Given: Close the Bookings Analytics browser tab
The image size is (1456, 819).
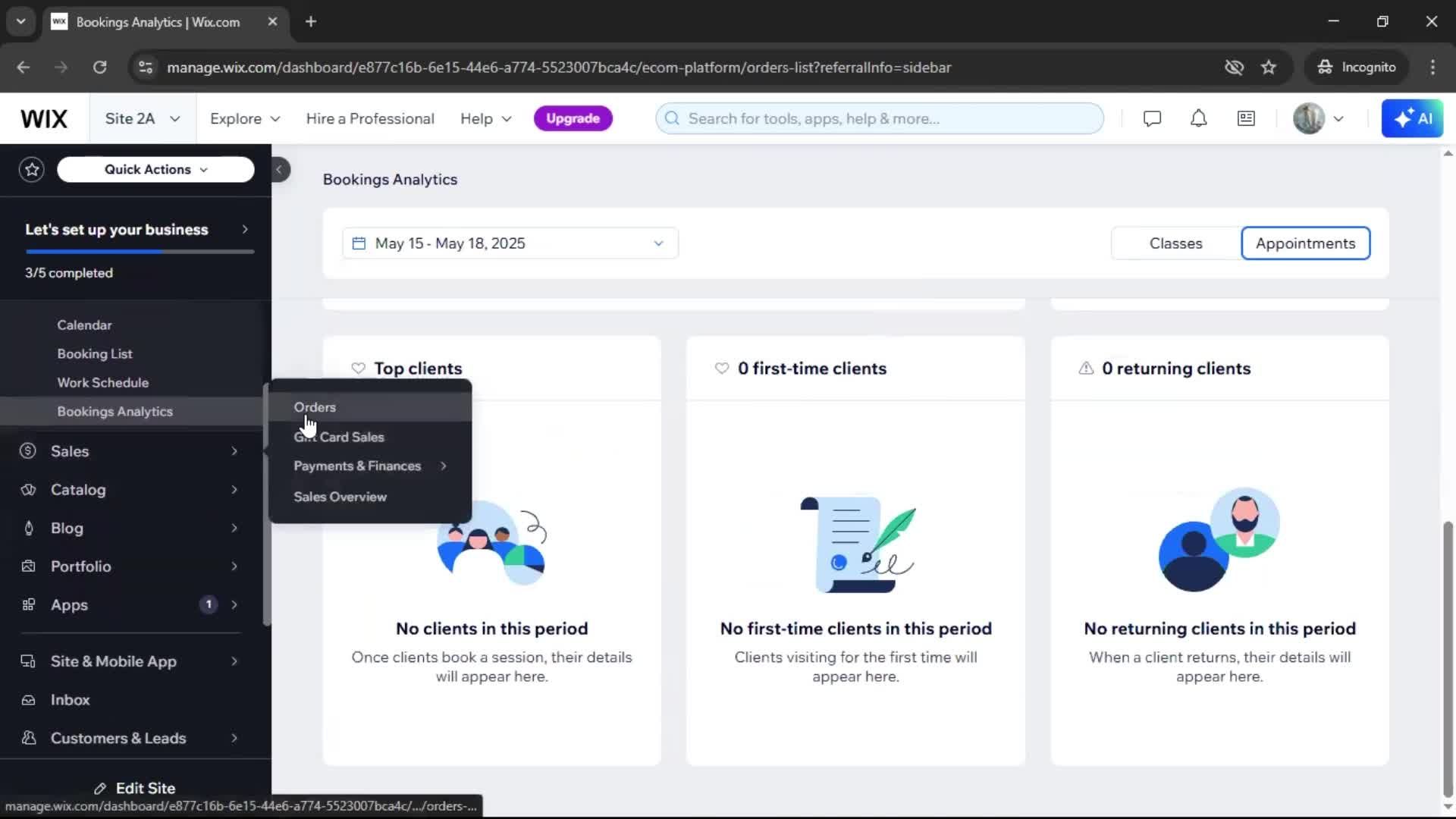Looking at the screenshot, I should tap(272, 22).
